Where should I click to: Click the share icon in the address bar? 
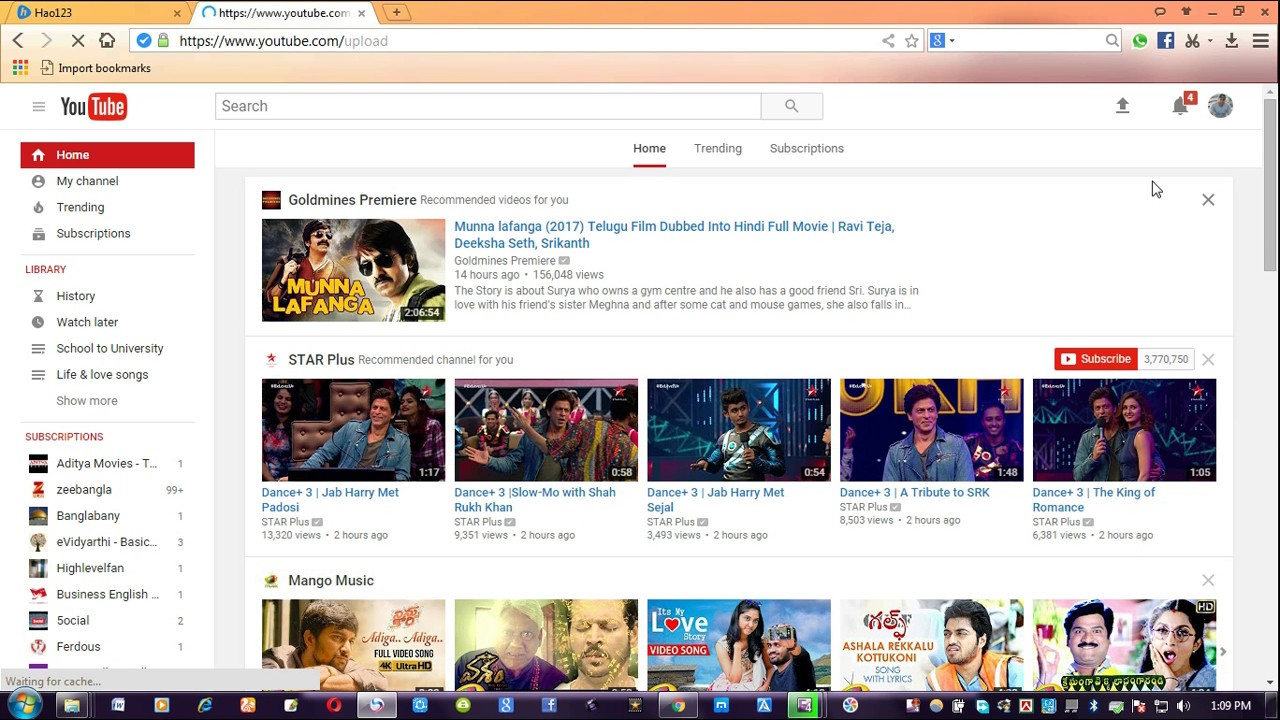888,41
